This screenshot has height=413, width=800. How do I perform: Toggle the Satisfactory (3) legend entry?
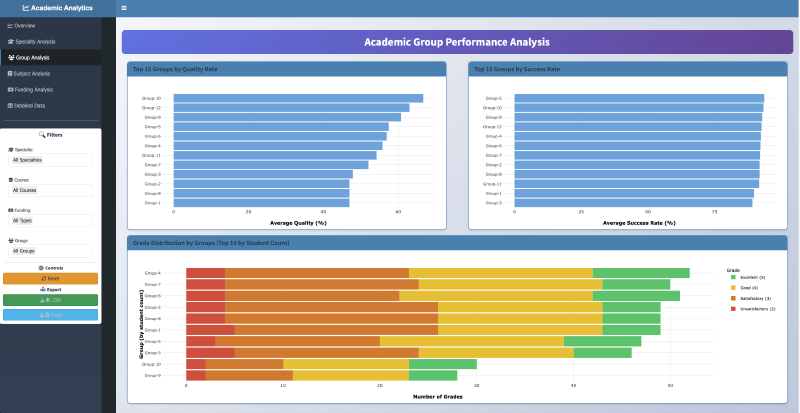751,299
